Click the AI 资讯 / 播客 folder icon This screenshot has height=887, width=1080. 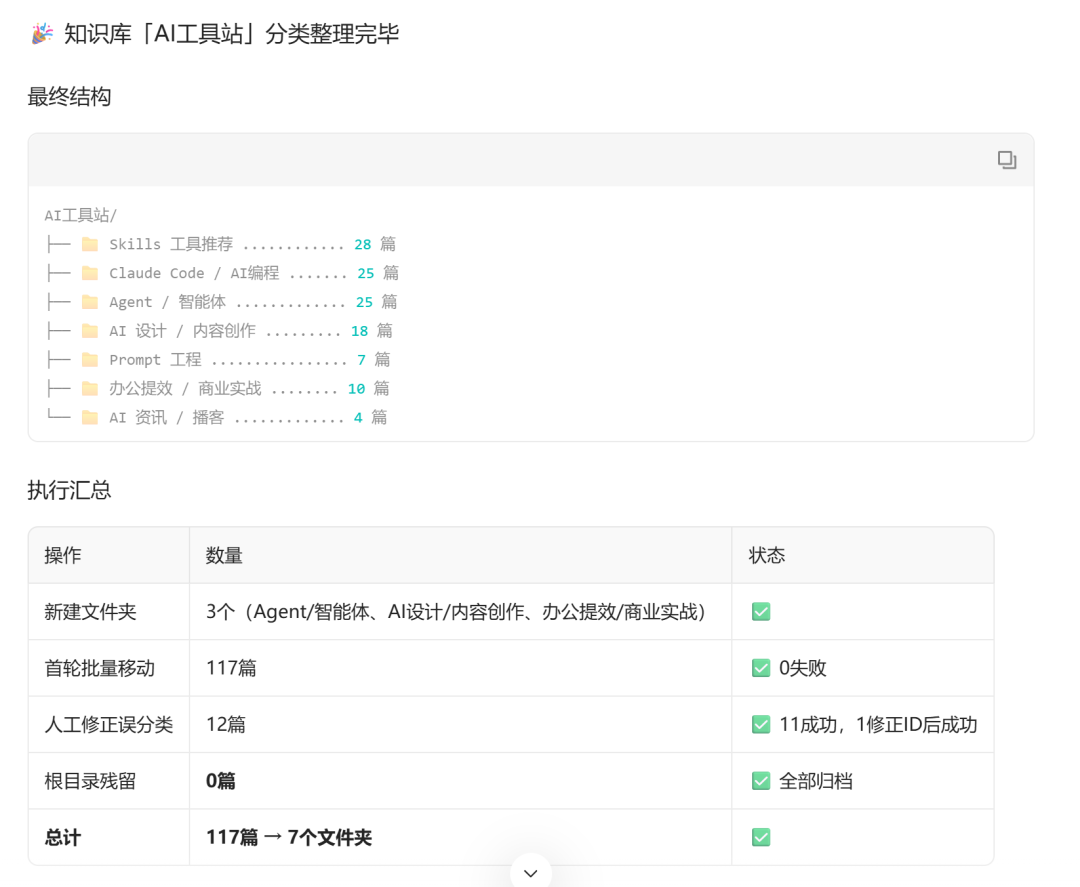pos(90,417)
